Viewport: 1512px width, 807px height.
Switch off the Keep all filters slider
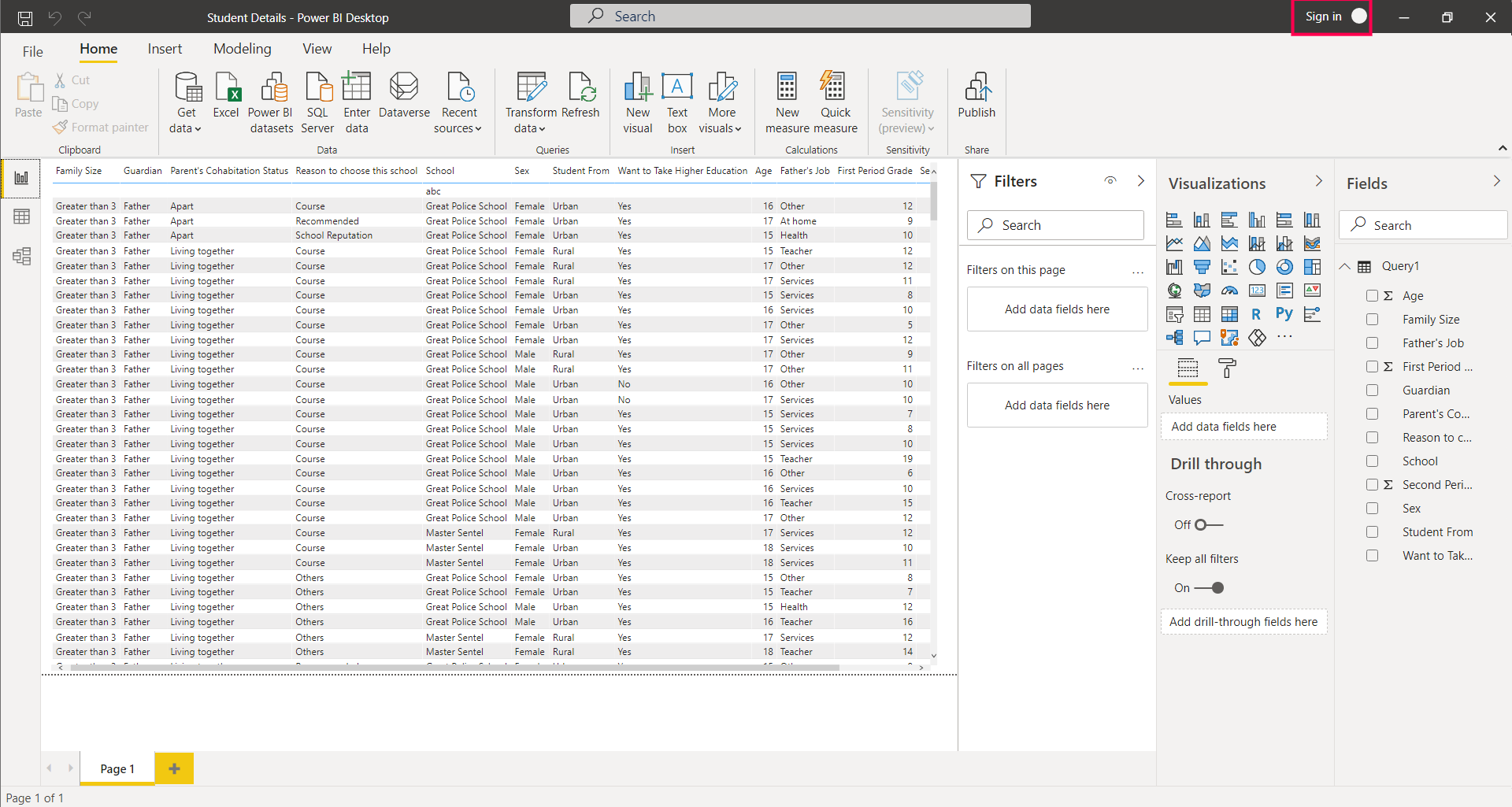(x=1210, y=588)
